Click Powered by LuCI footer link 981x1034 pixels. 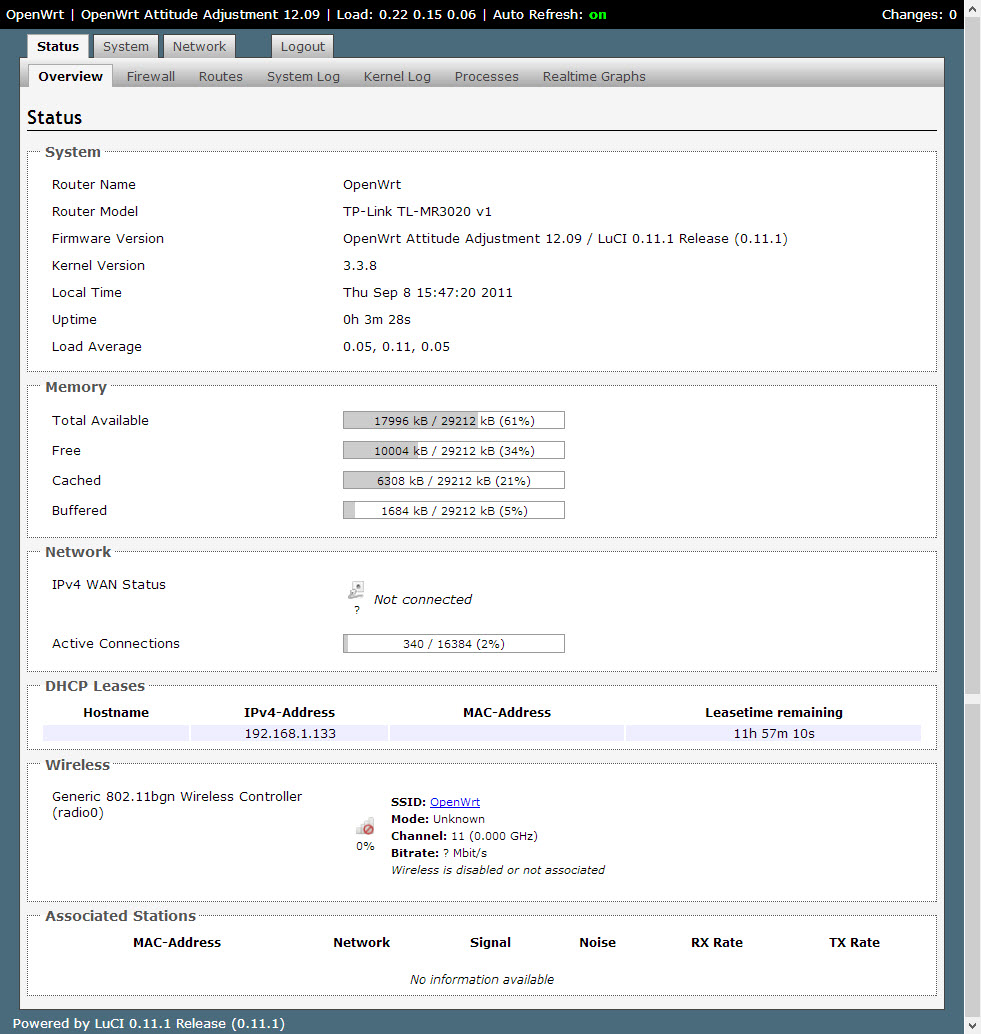pos(149,1023)
